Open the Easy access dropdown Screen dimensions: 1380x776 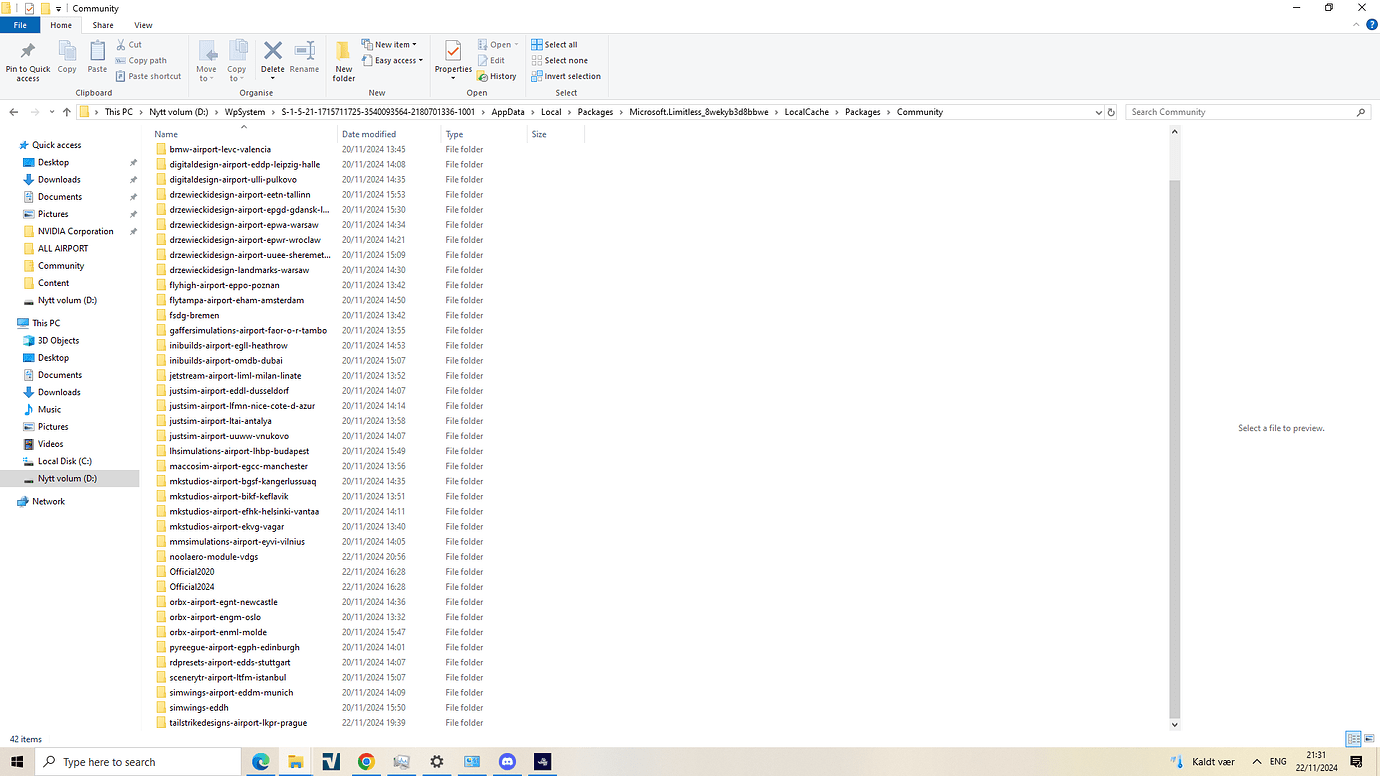(x=392, y=60)
